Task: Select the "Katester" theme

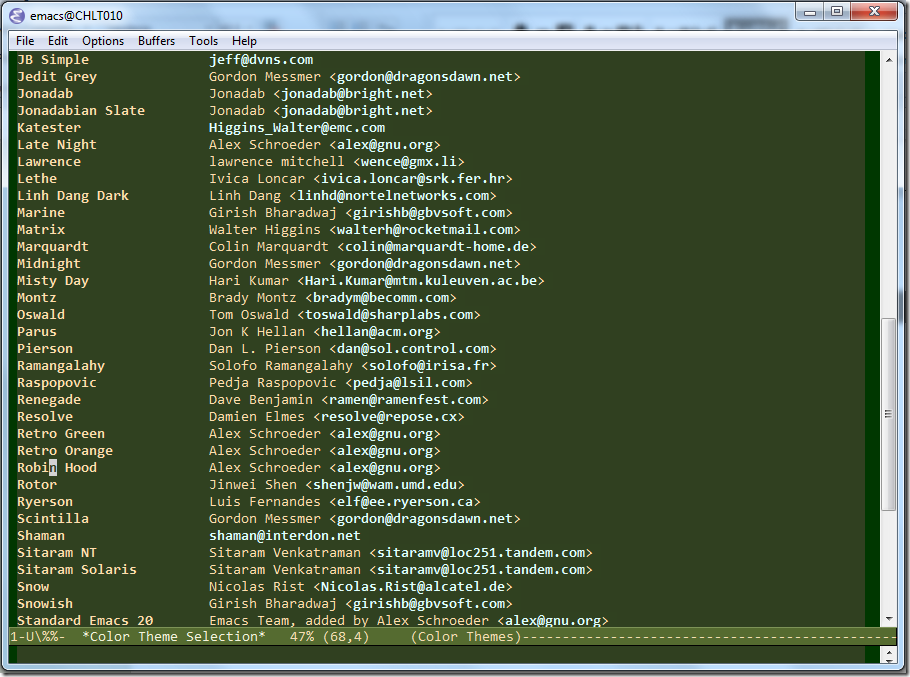Action: 49,128
